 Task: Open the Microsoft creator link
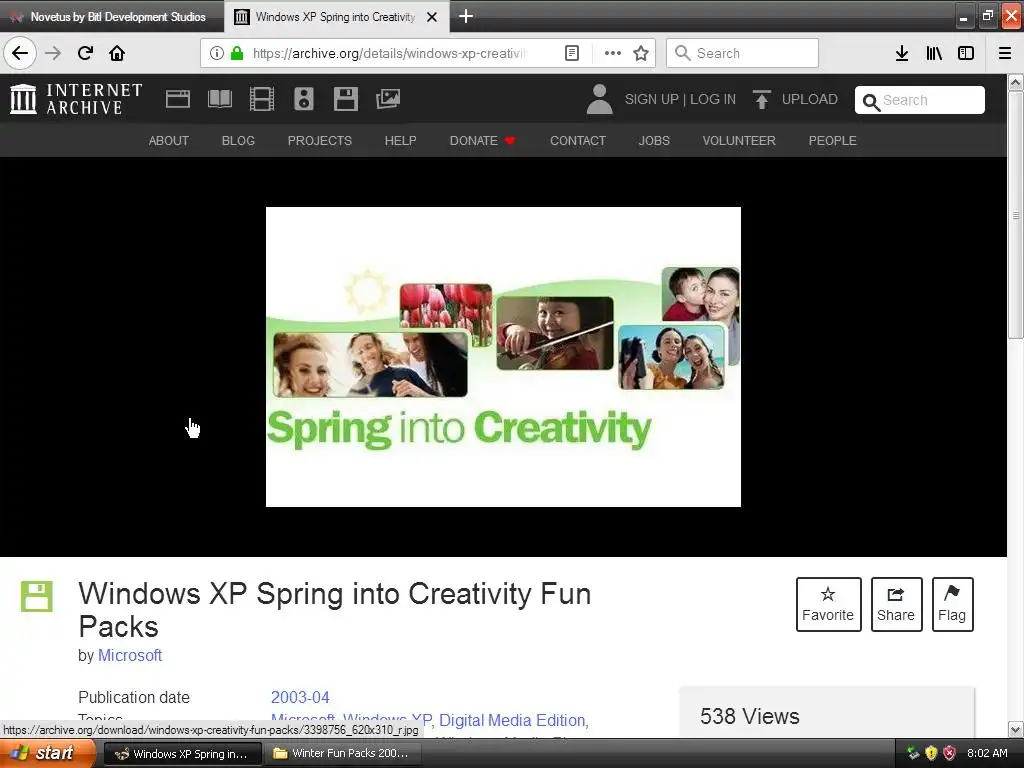point(130,655)
